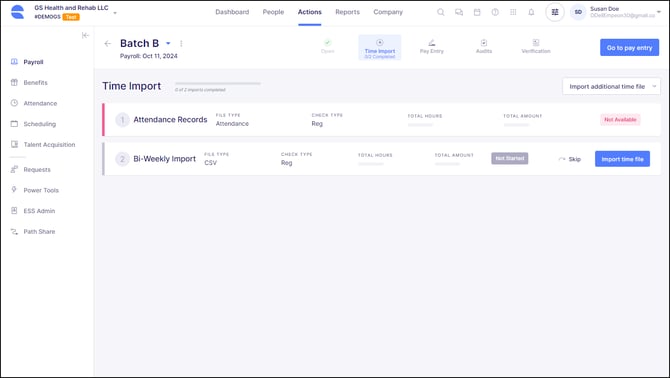Image resolution: width=670 pixels, height=378 pixels.
Task: Collapse the left sidebar with arrow icon
Action: (x=85, y=35)
